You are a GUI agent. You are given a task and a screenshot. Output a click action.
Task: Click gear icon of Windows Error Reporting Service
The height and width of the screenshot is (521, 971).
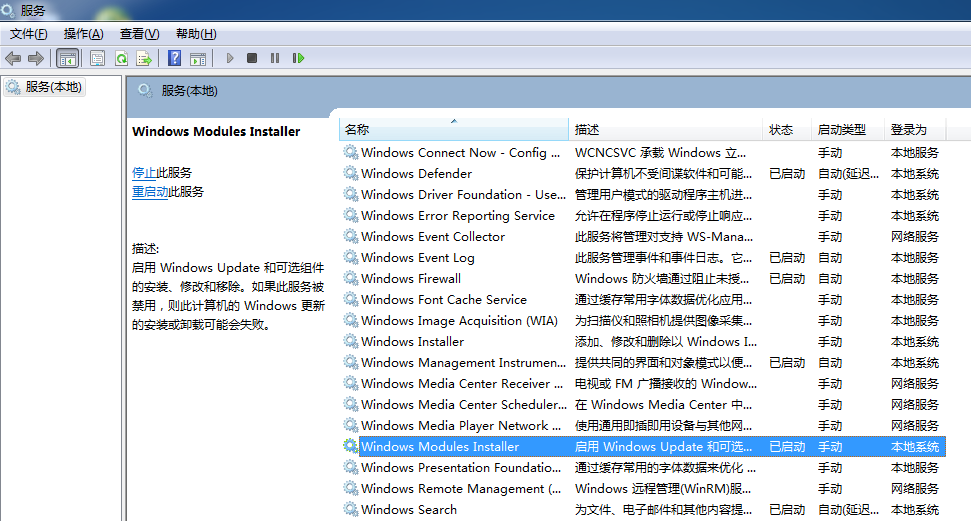[x=351, y=215]
